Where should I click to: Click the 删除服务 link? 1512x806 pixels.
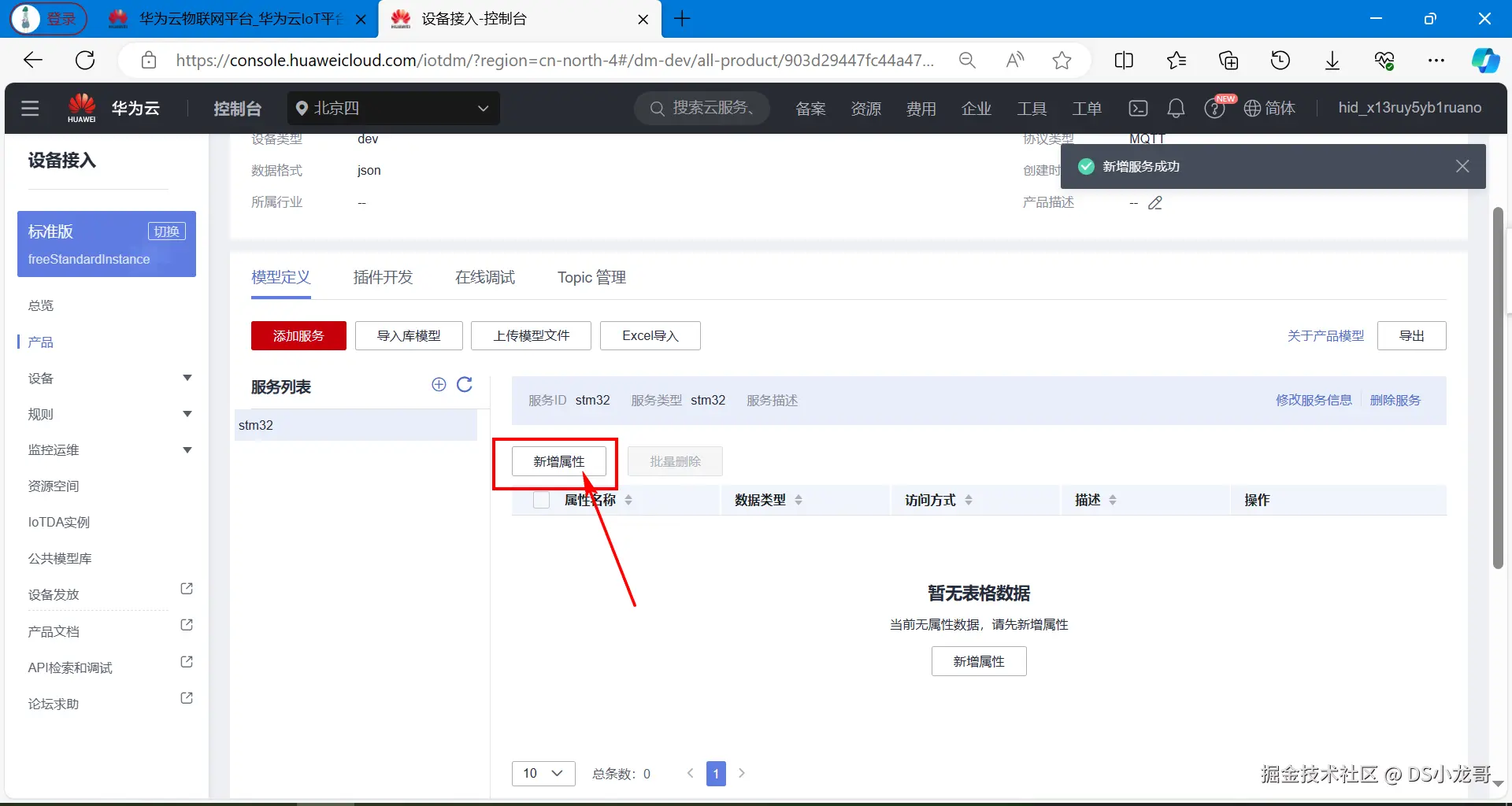point(1395,401)
